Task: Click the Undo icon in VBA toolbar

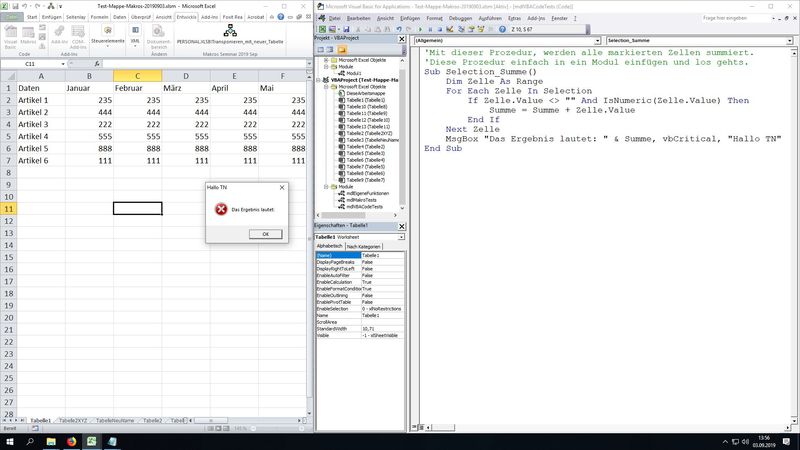Action: (399, 29)
